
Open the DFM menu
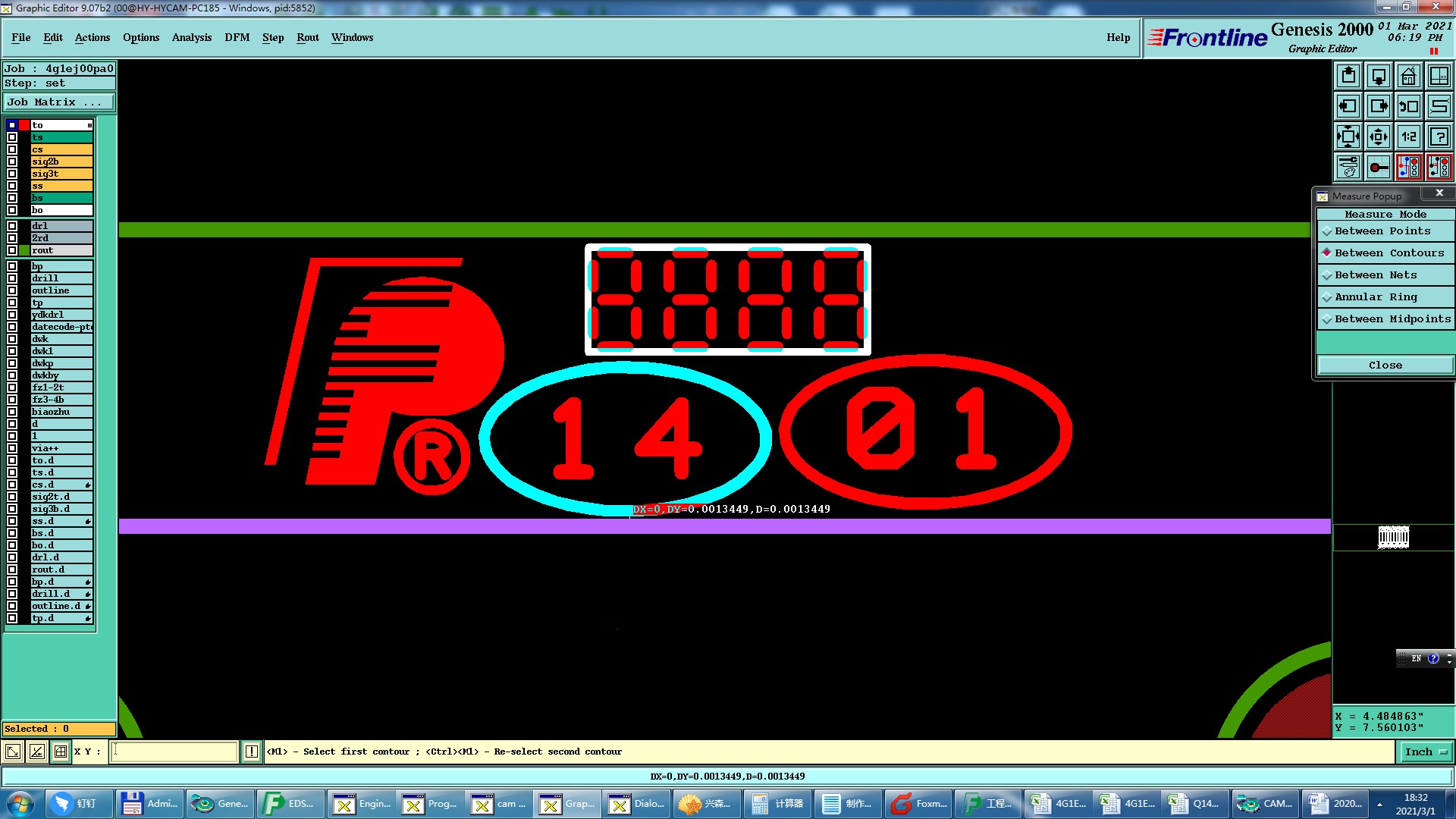237,38
